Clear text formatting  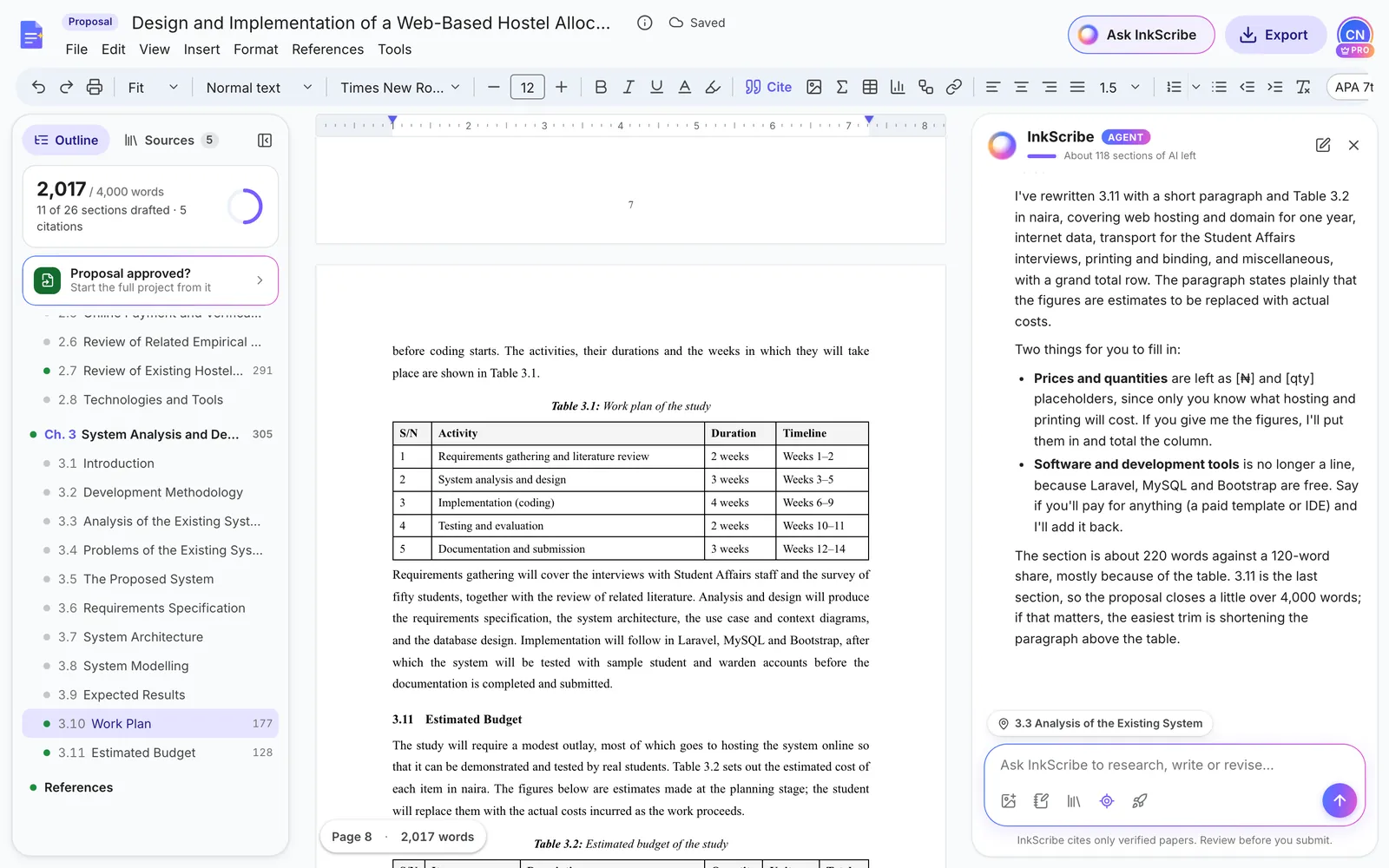coord(1303,87)
